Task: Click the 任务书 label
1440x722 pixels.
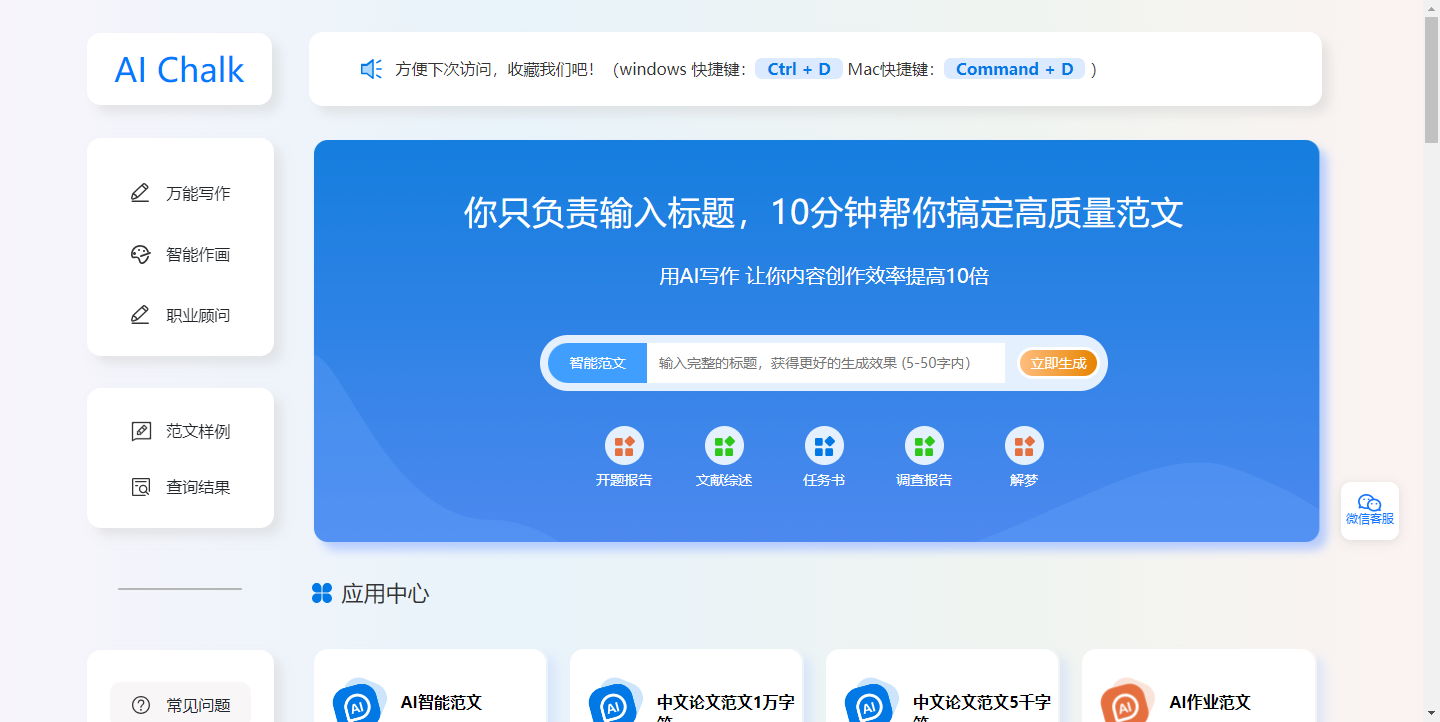Action: pyautogui.click(x=824, y=480)
